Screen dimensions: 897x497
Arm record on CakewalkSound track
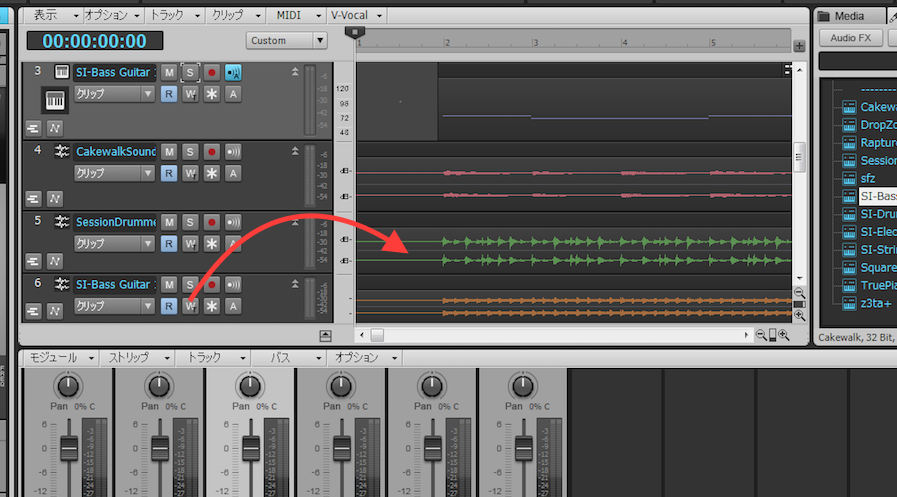pyautogui.click(x=212, y=152)
